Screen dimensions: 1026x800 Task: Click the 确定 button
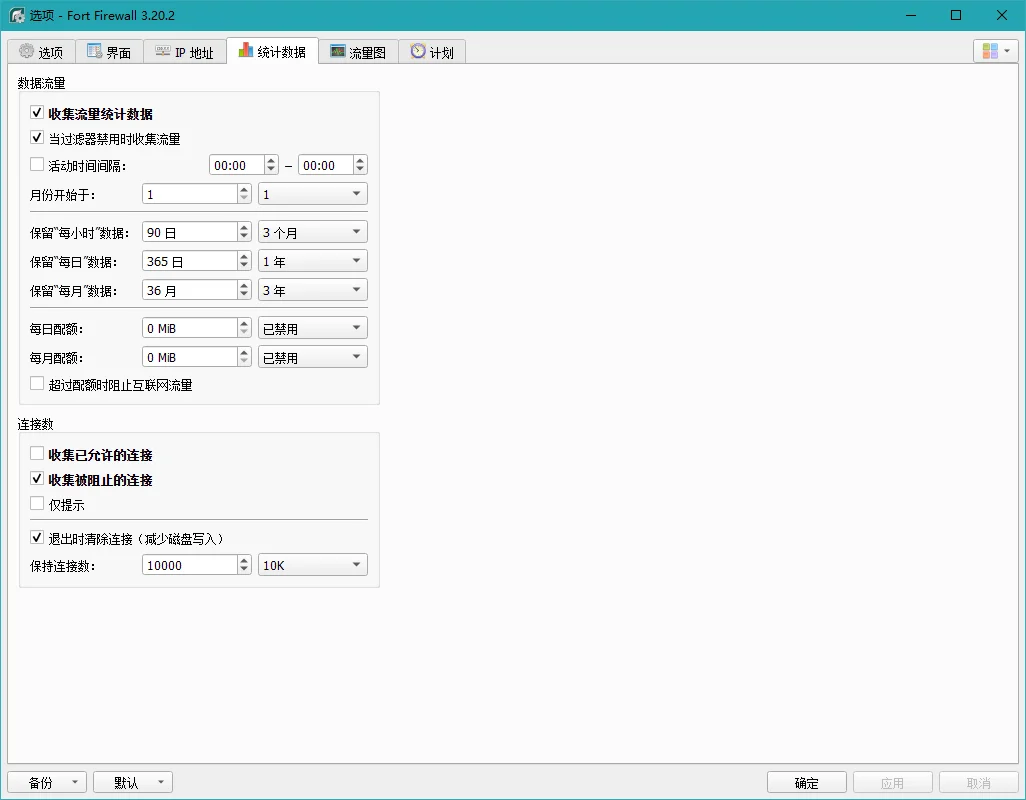tap(806, 782)
